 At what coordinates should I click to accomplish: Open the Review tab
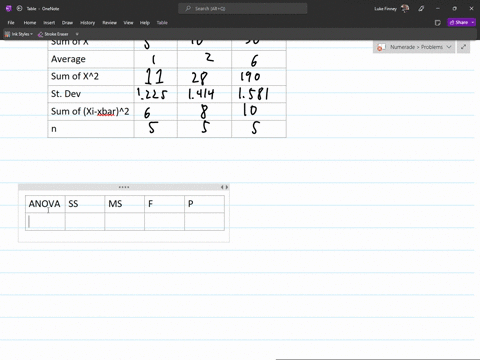click(109, 23)
